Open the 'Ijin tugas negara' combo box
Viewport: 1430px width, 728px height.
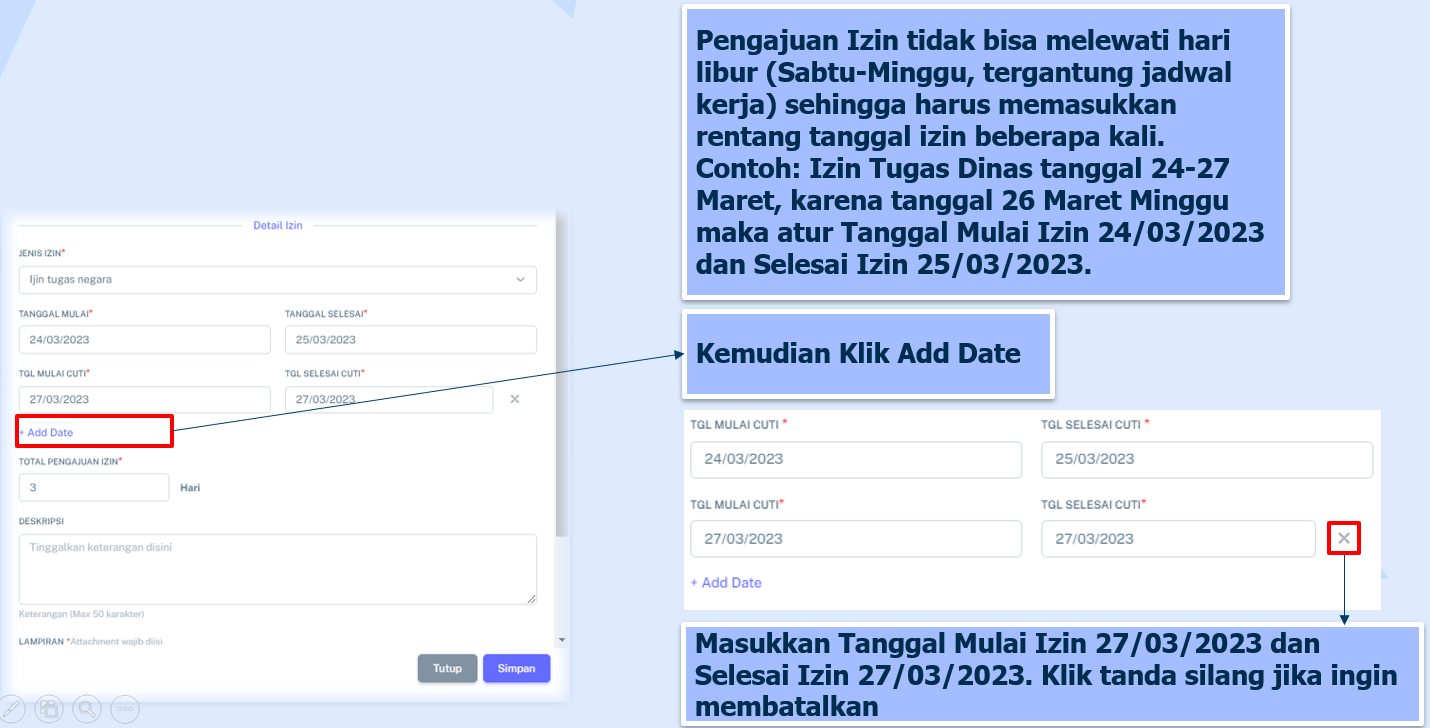270,280
